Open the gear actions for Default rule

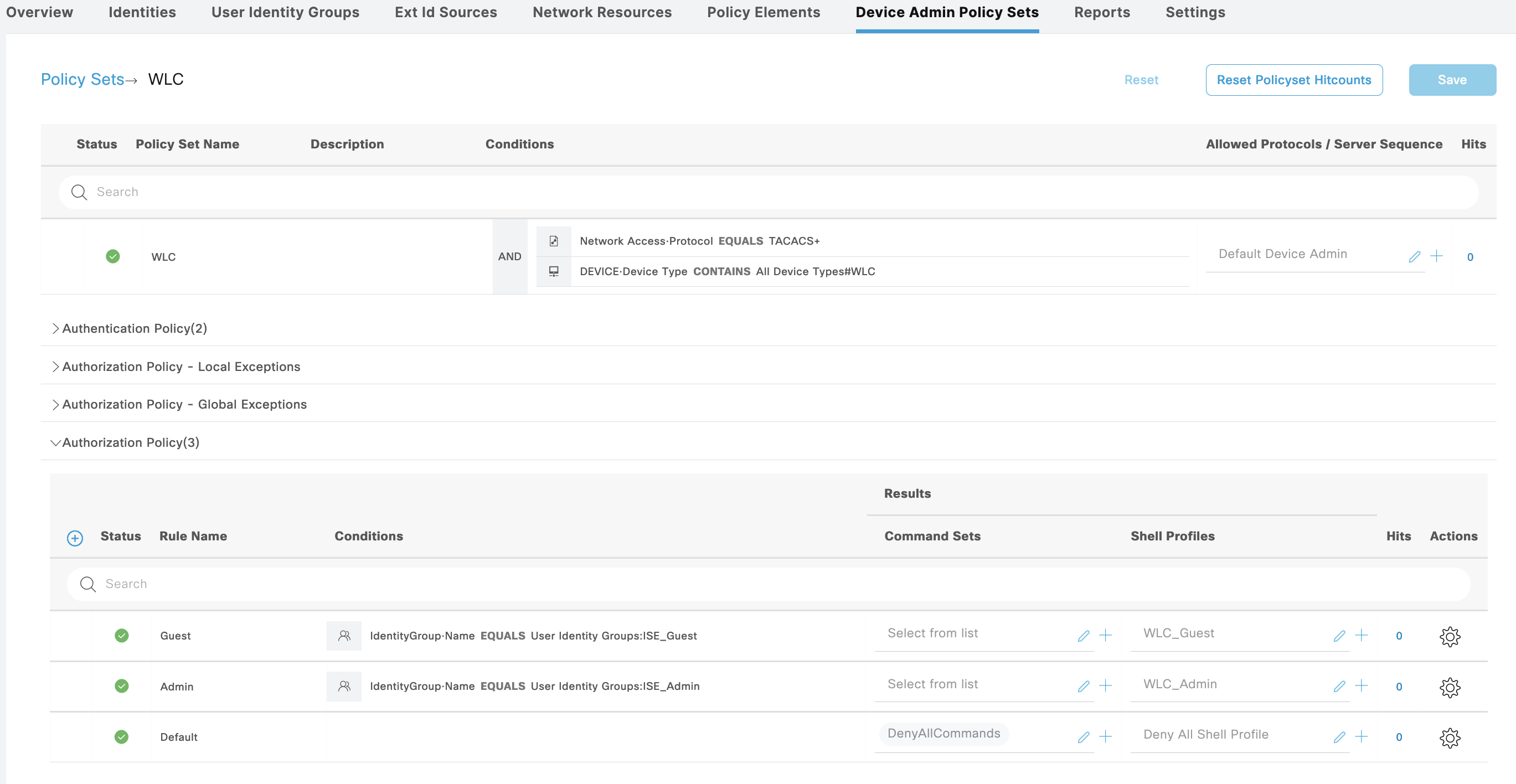tap(1450, 737)
